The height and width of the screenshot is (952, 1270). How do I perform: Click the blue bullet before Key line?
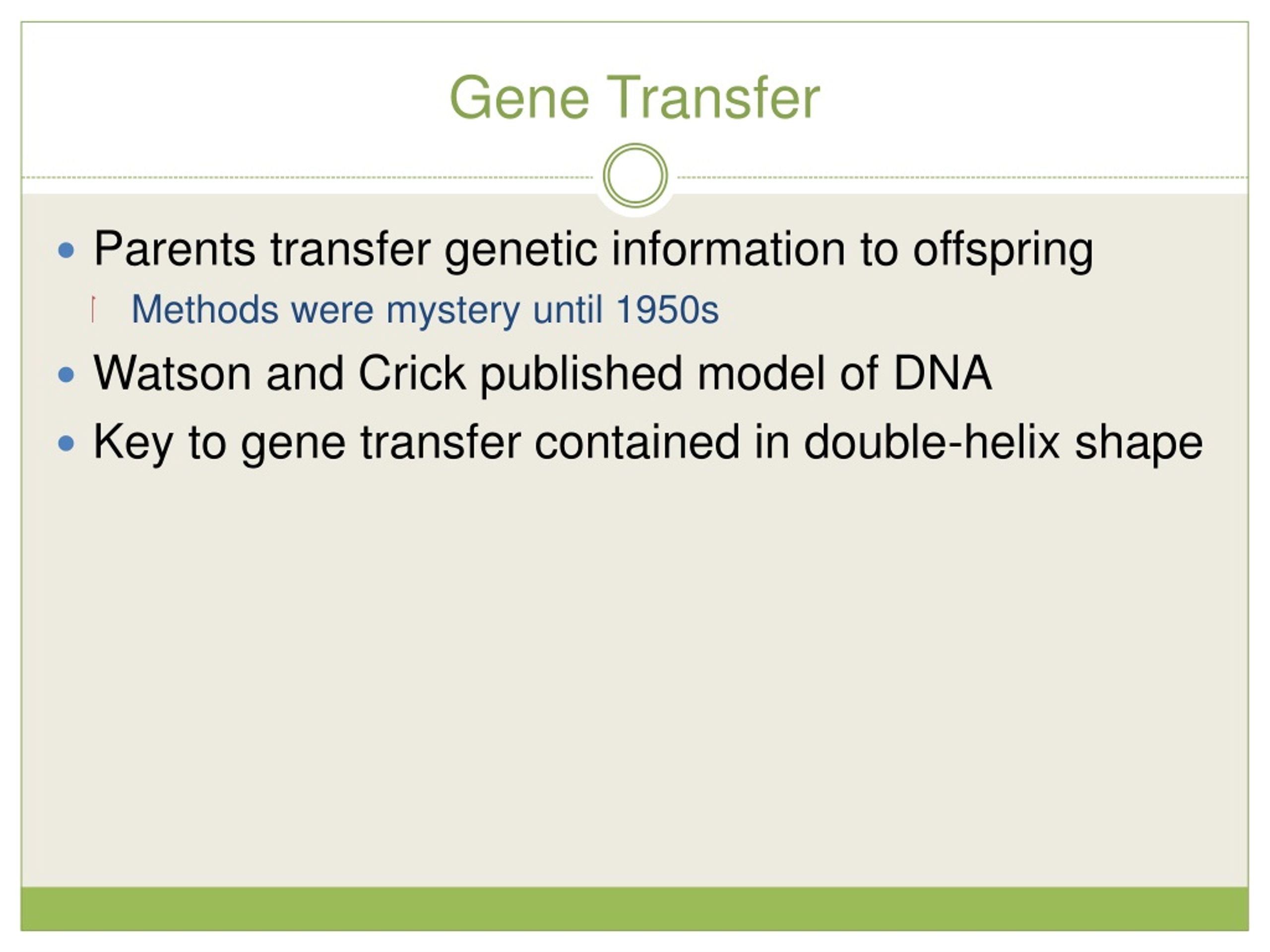66,444
